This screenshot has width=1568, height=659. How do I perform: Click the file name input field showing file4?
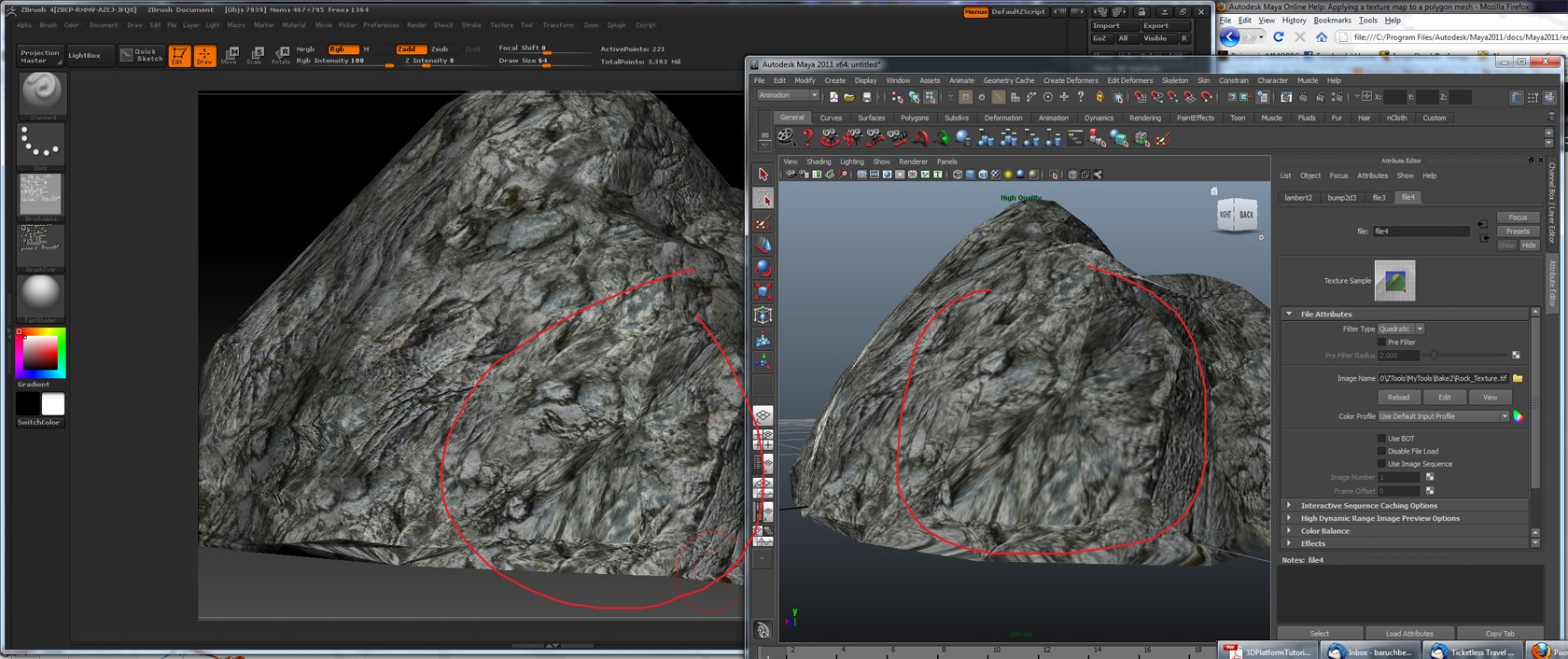coord(1421,231)
